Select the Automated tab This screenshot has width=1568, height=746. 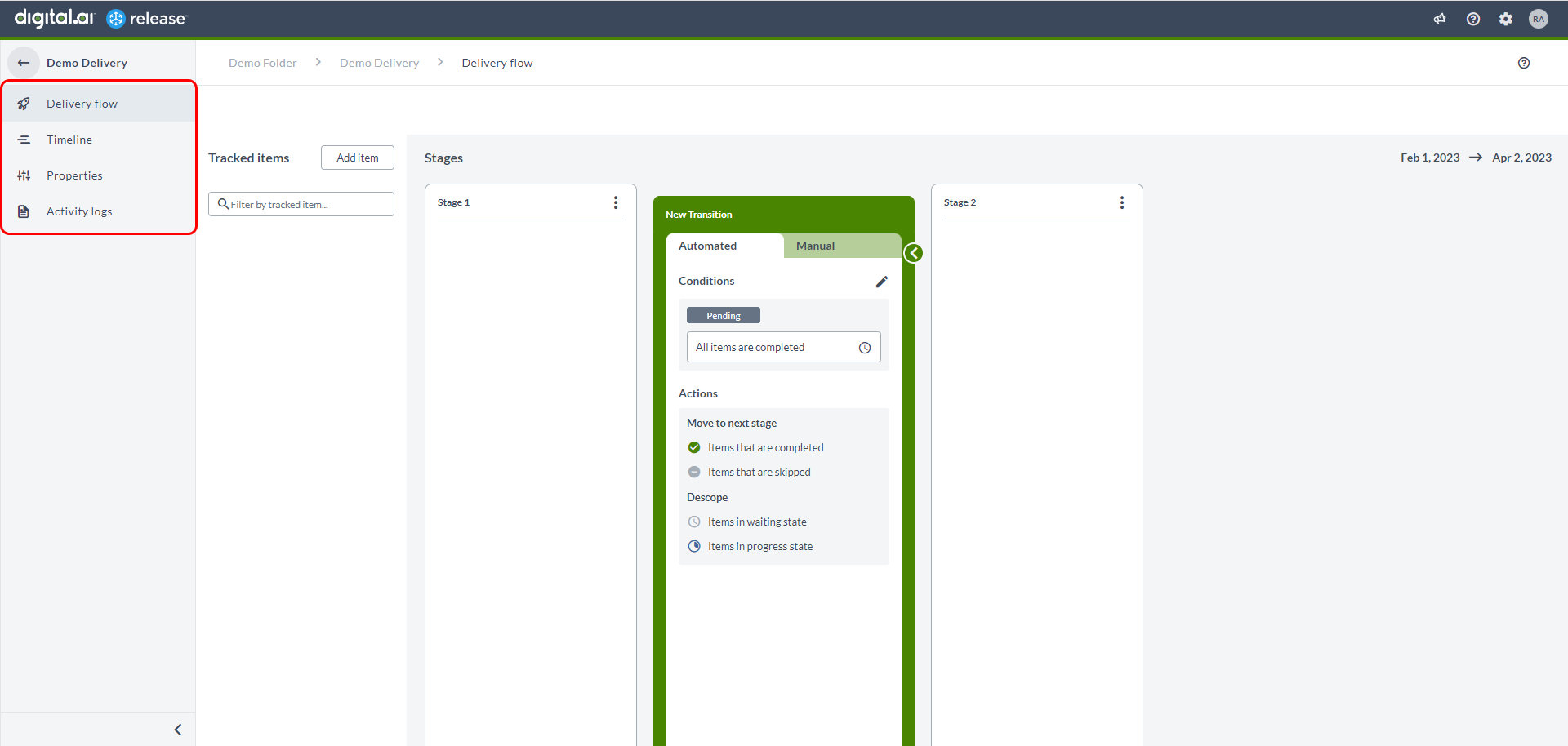point(725,246)
